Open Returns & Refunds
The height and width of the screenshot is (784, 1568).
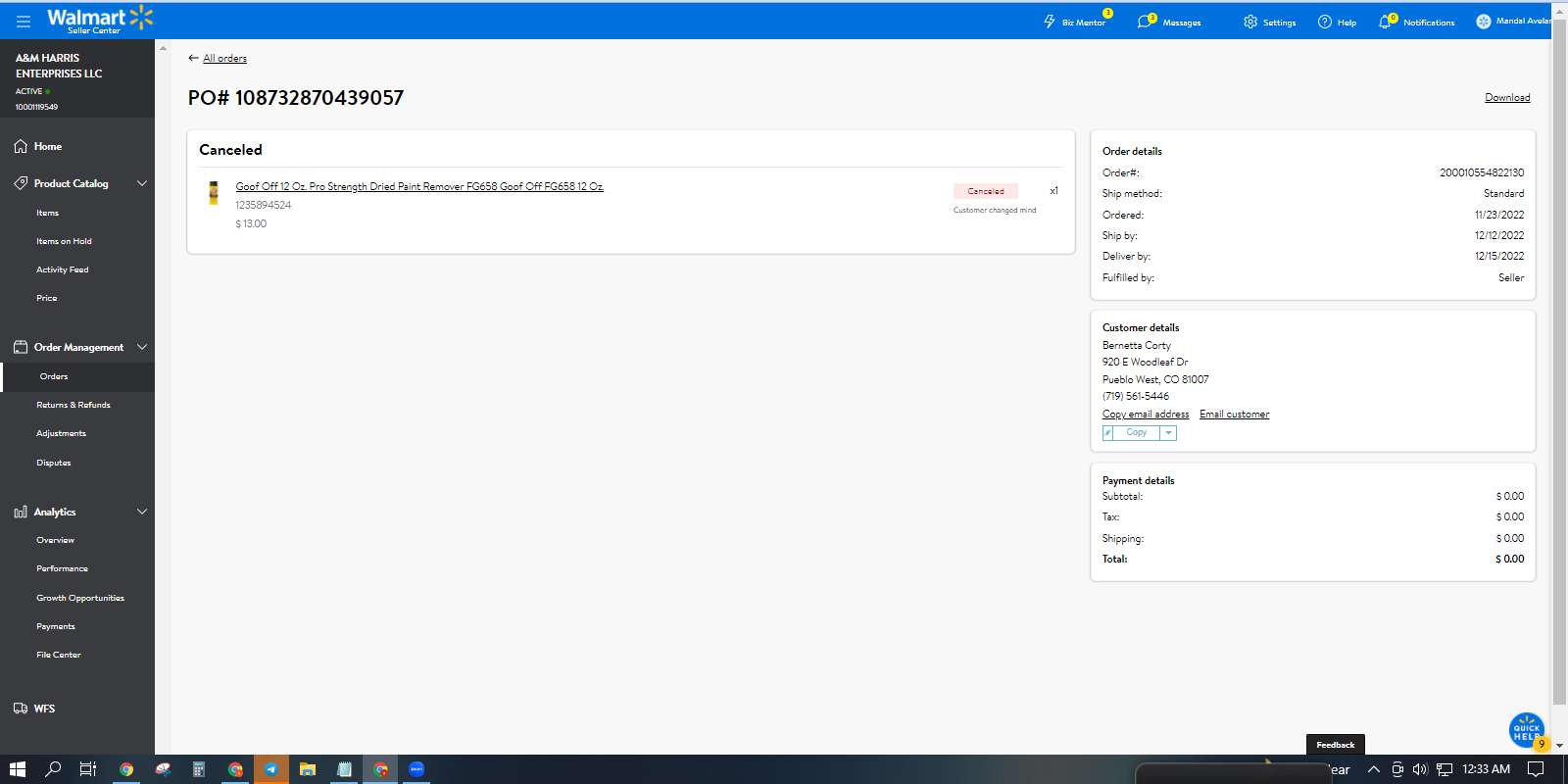(x=73, y=405)
